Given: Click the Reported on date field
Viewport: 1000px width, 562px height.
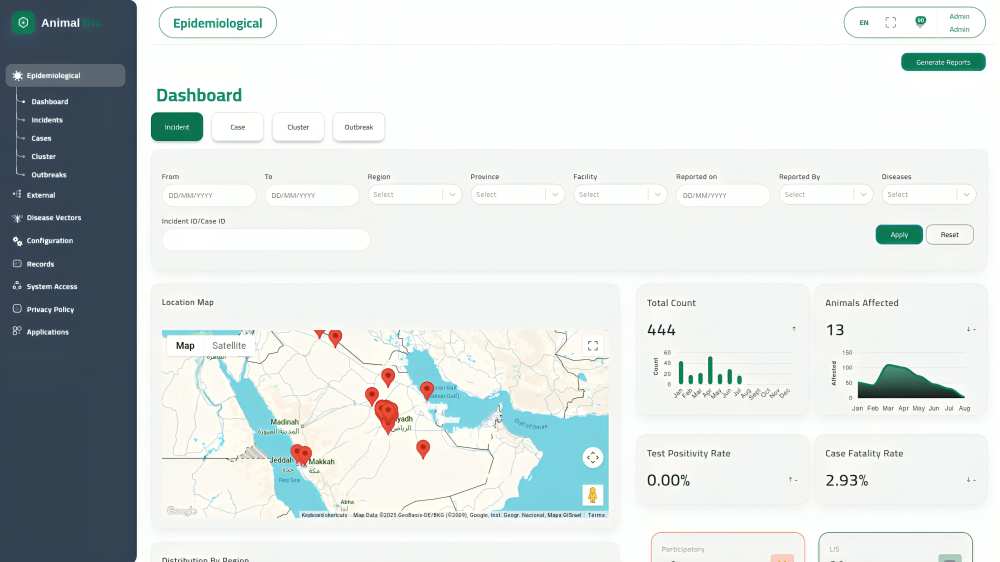Looking at the screenshot, I should 723,195.
